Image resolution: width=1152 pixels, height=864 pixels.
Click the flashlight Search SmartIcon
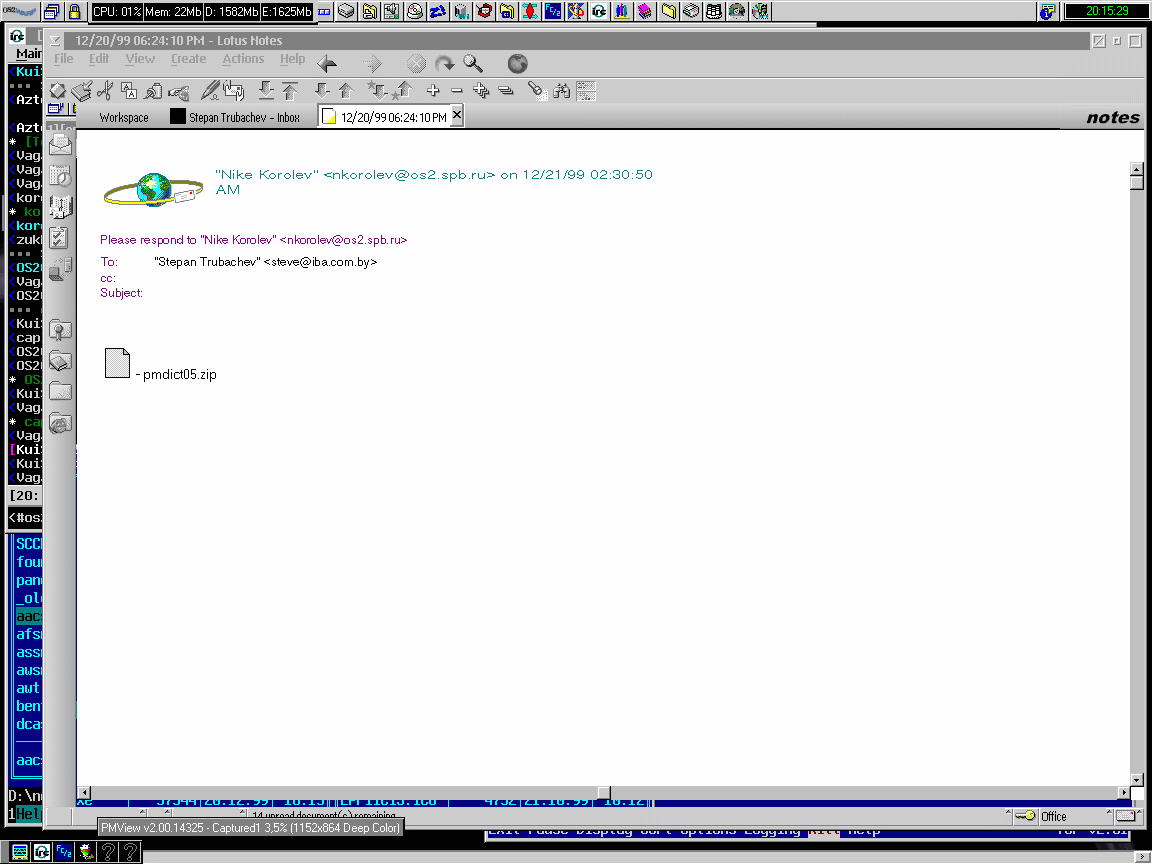pos(537,90)
